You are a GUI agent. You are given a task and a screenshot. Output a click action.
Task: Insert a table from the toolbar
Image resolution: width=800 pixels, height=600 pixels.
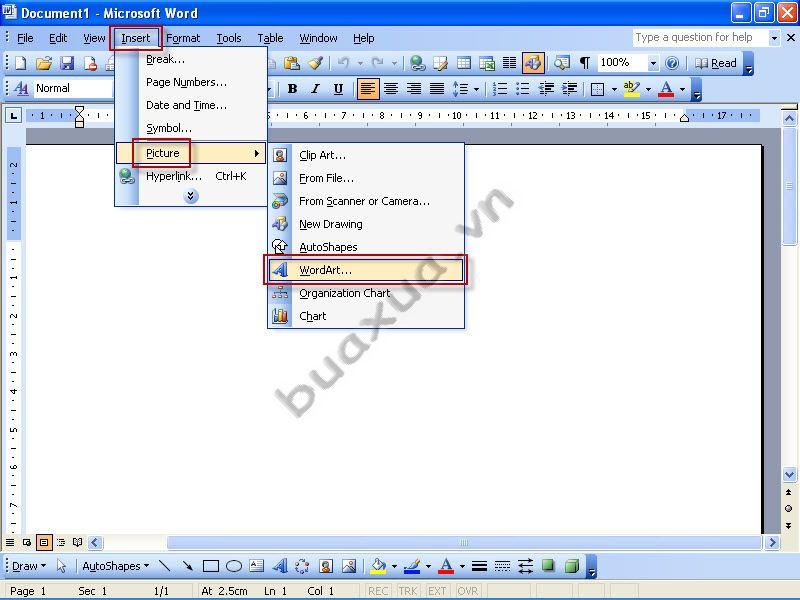click(464, 63)
